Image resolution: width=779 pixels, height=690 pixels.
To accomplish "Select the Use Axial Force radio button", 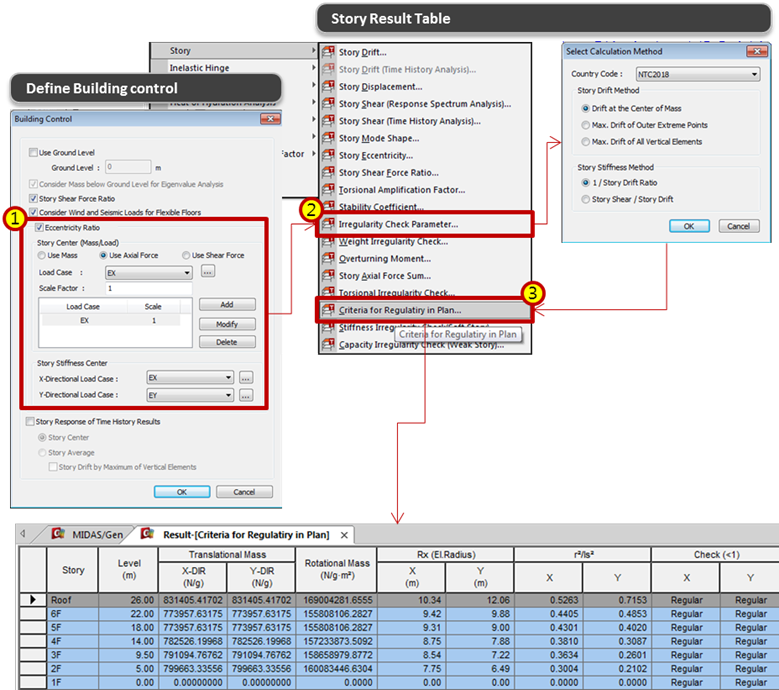I will [x=103, y=255].
